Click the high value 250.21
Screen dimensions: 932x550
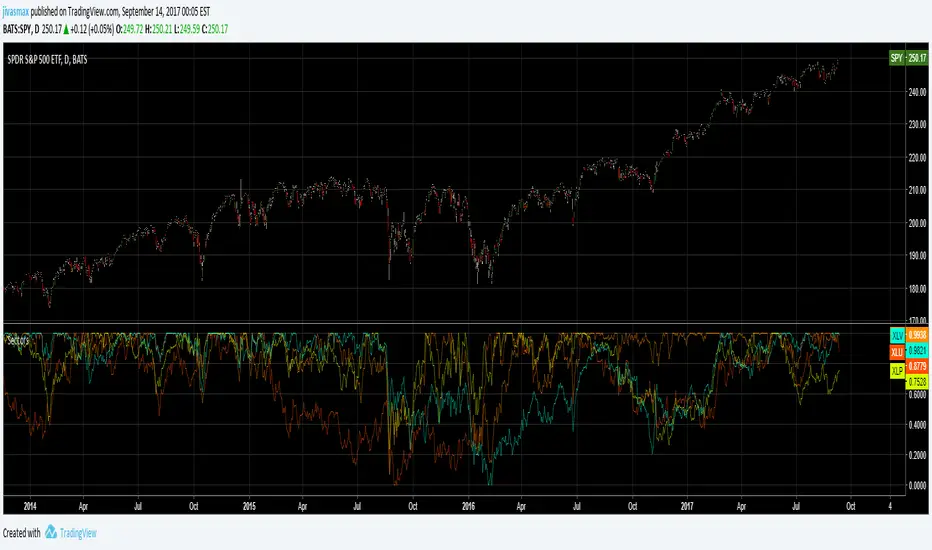click(162, 29)
